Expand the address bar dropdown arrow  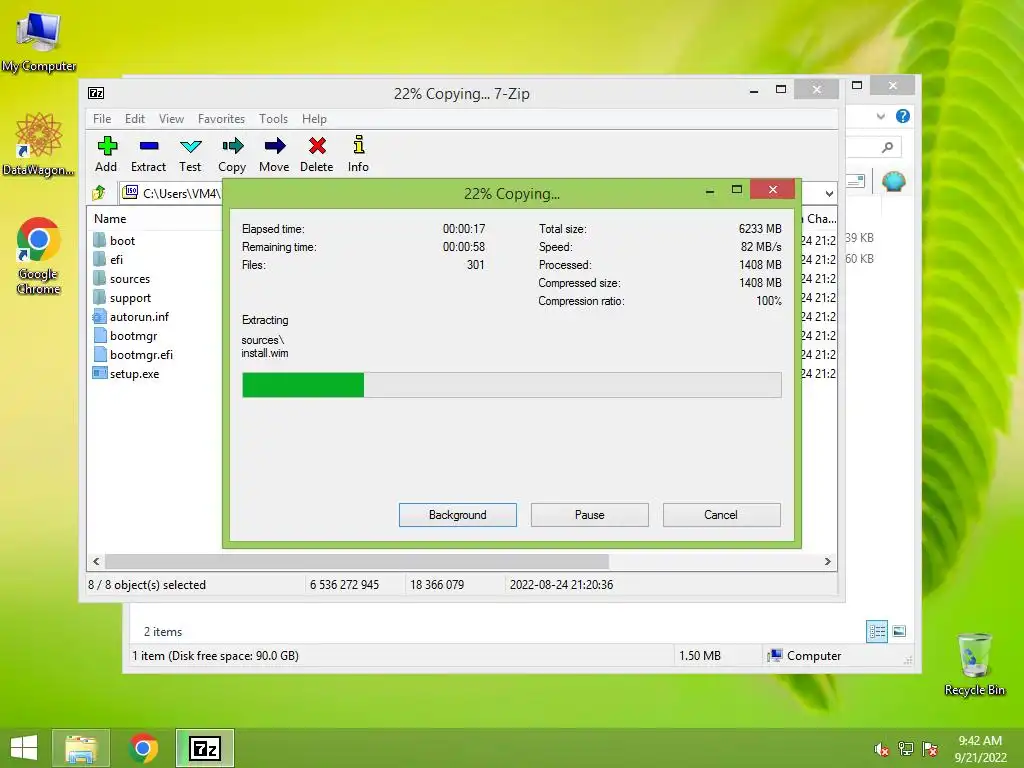click(829, 193)
